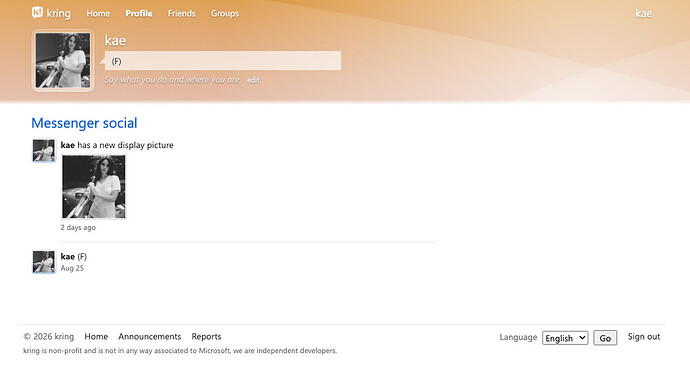Click the '2 days ago' timestamp
Screen dimensions: 690x382
pyautogui.click(x=78, y=228)
